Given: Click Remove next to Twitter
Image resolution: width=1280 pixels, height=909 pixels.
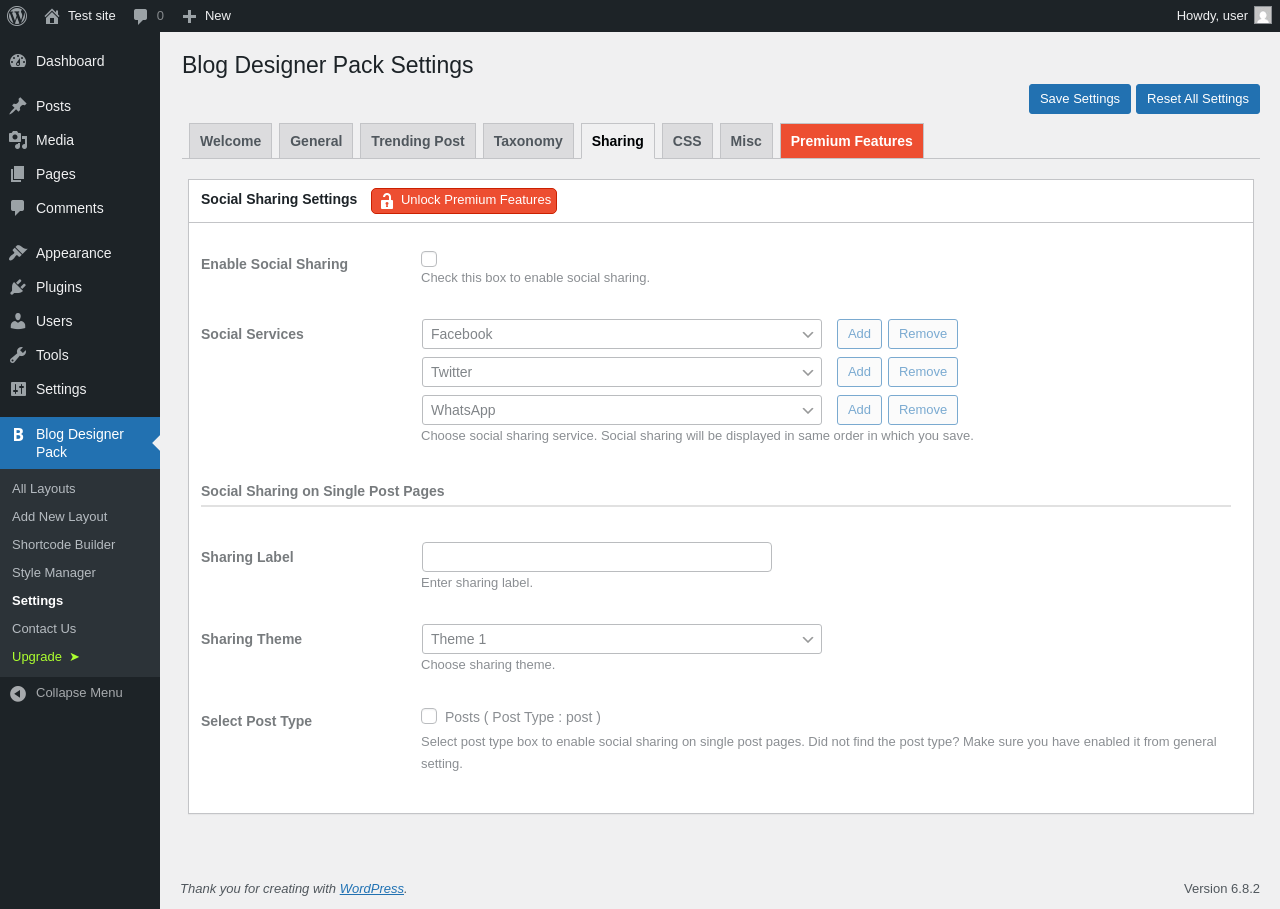Looking at the screenshot, I should point(923,372).
